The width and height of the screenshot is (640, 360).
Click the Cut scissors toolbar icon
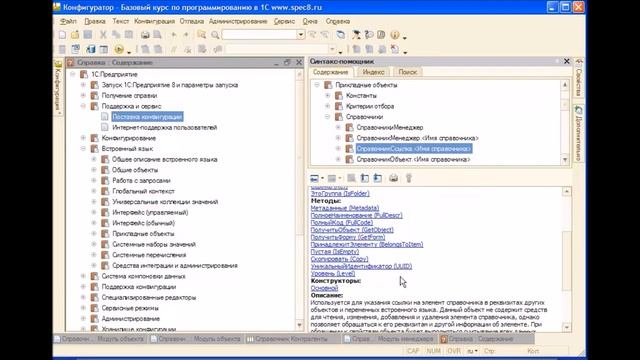(103, 35)
